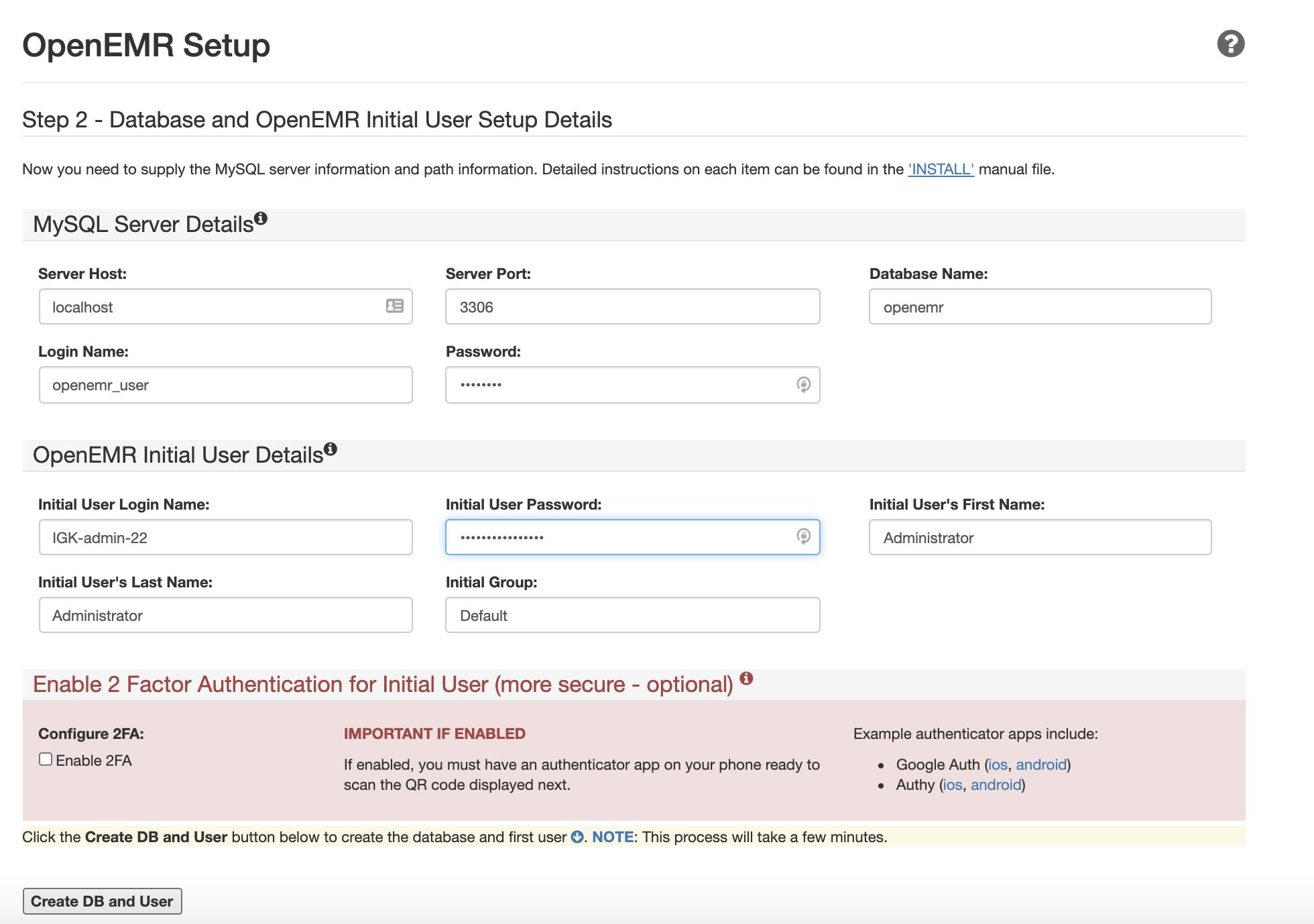Click the help question mark icon
The width and height of the screenshot is (1314, 924).
[x=1230, y=44]
